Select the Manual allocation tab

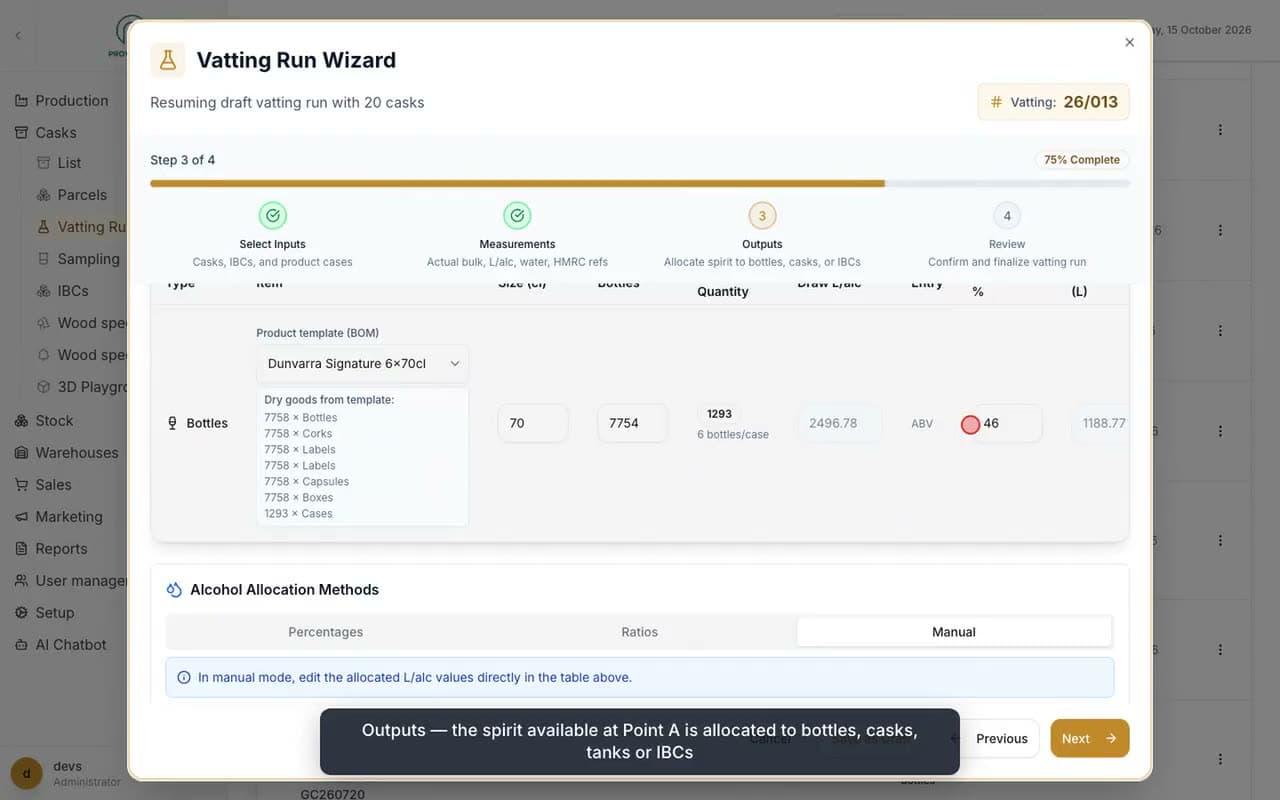954,632
